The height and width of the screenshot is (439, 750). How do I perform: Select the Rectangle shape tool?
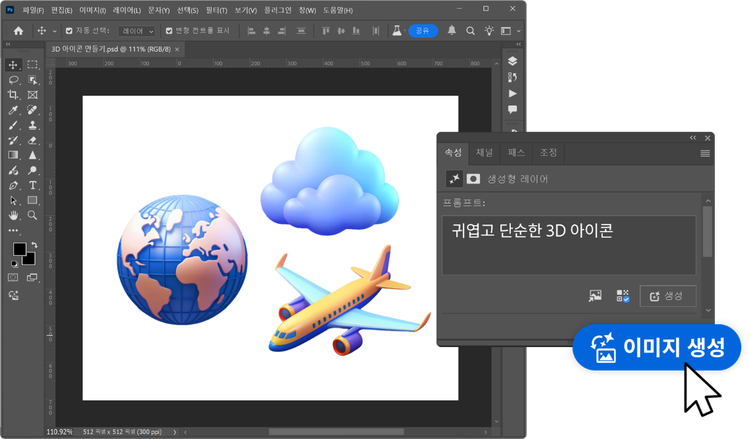pos(33,200)
